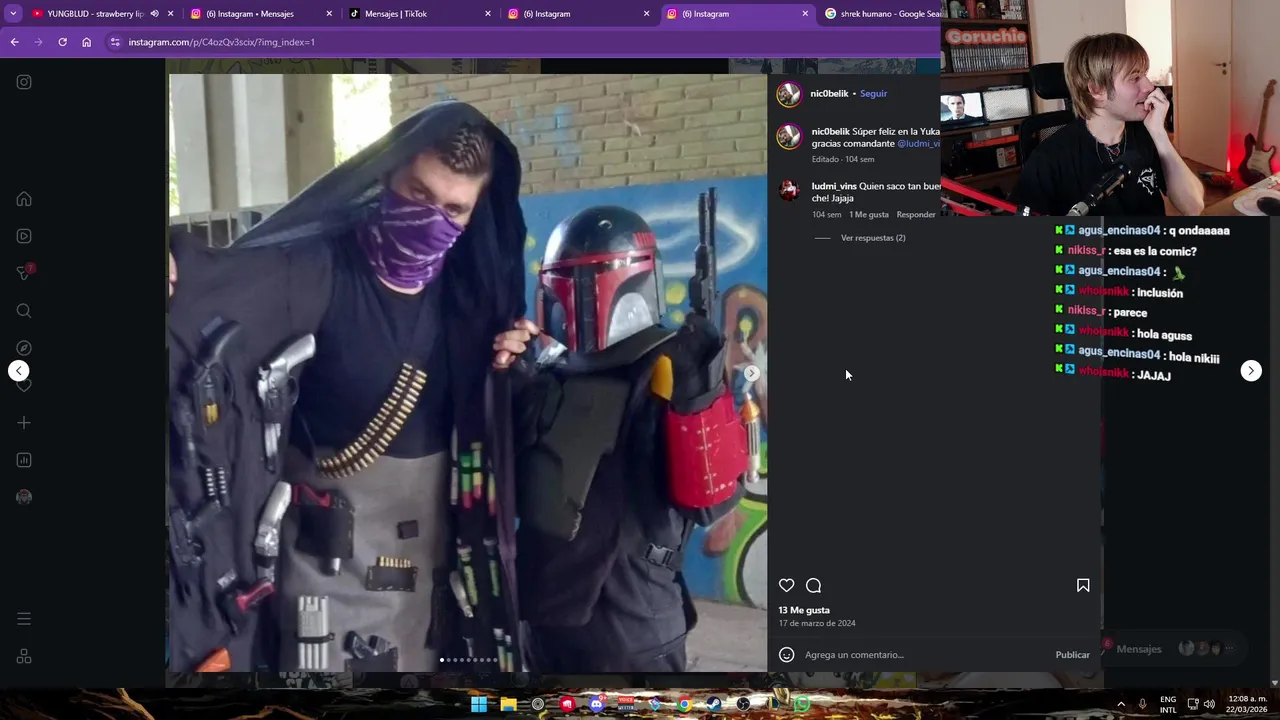The image size is (1280, 720).
Task: Open the volume control in the system tray
Action: [1209, 704]
